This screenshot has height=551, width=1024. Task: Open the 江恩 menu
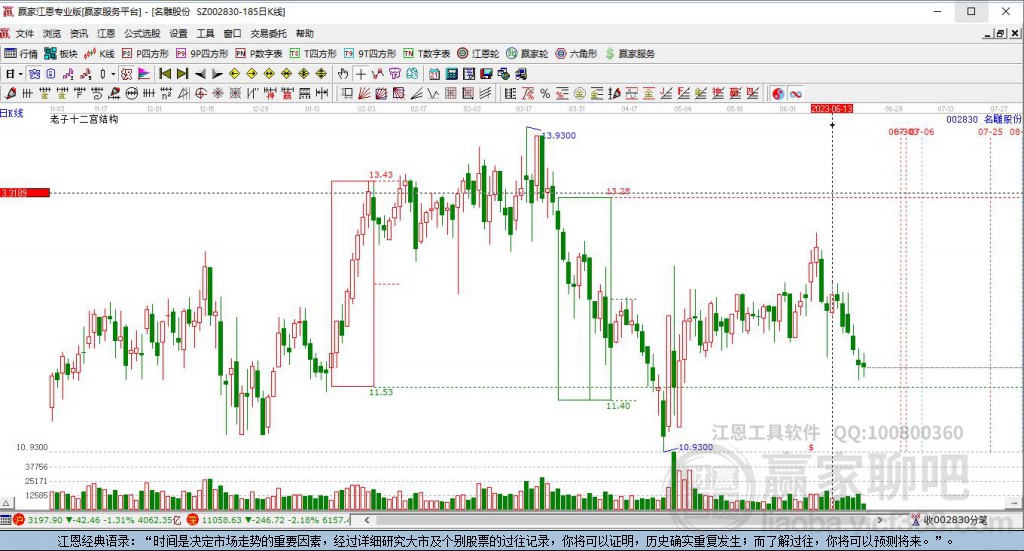pyautogui.click(x=106, y=33)
